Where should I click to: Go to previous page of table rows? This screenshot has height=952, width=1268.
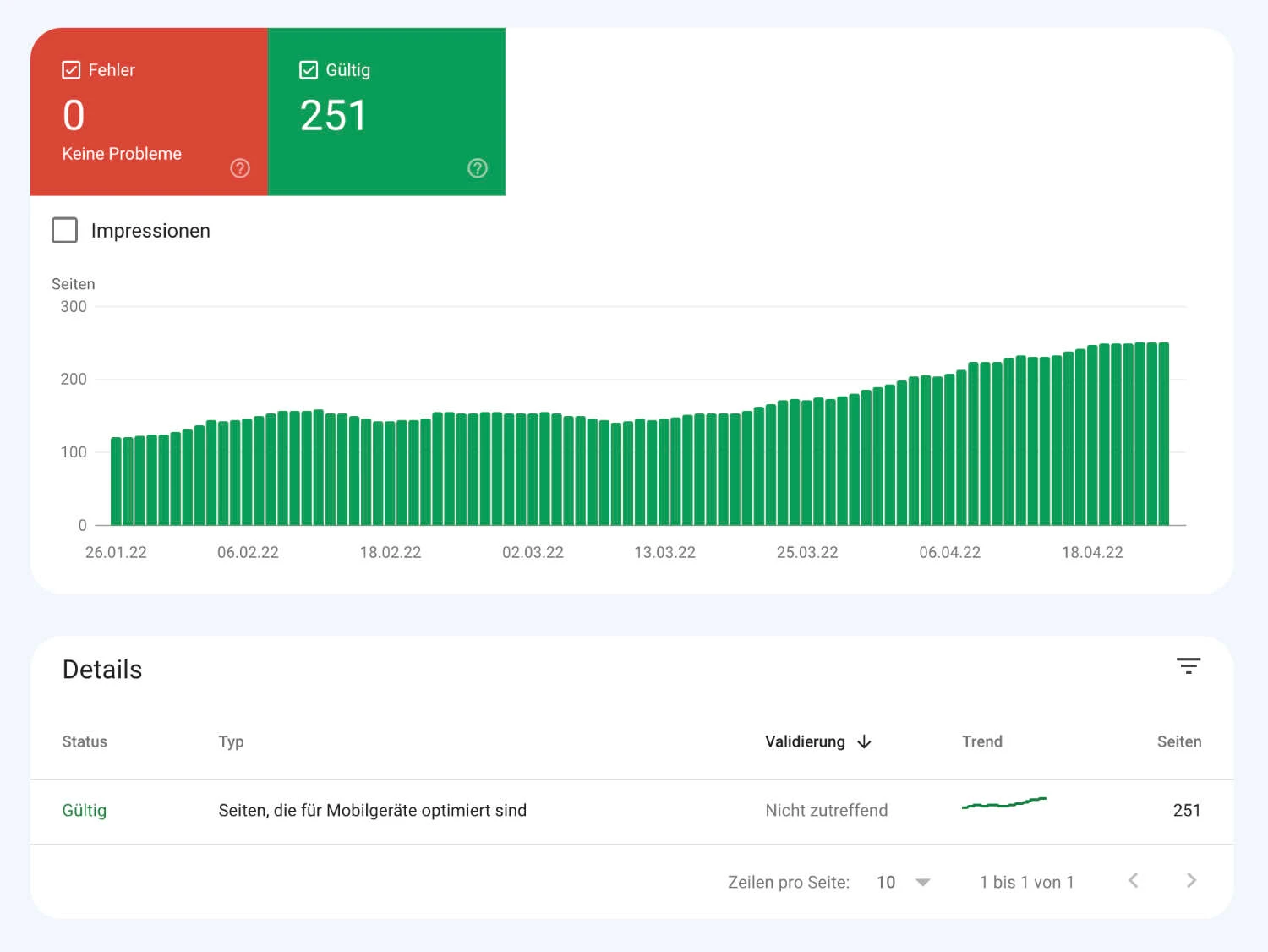(x=1133, y=881)
